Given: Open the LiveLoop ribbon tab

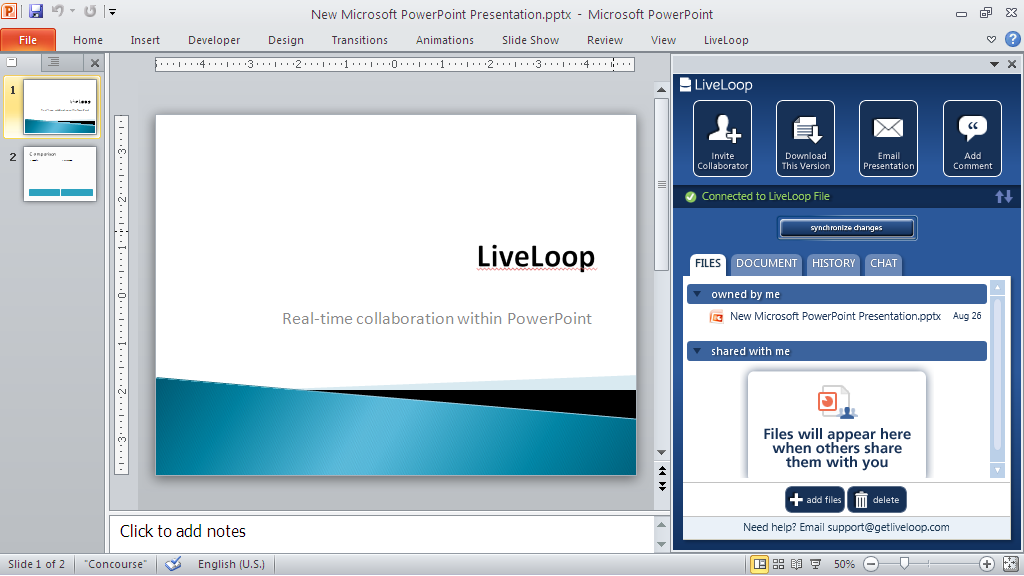Looking at the screenshot, I should click(x=726, y=40).
